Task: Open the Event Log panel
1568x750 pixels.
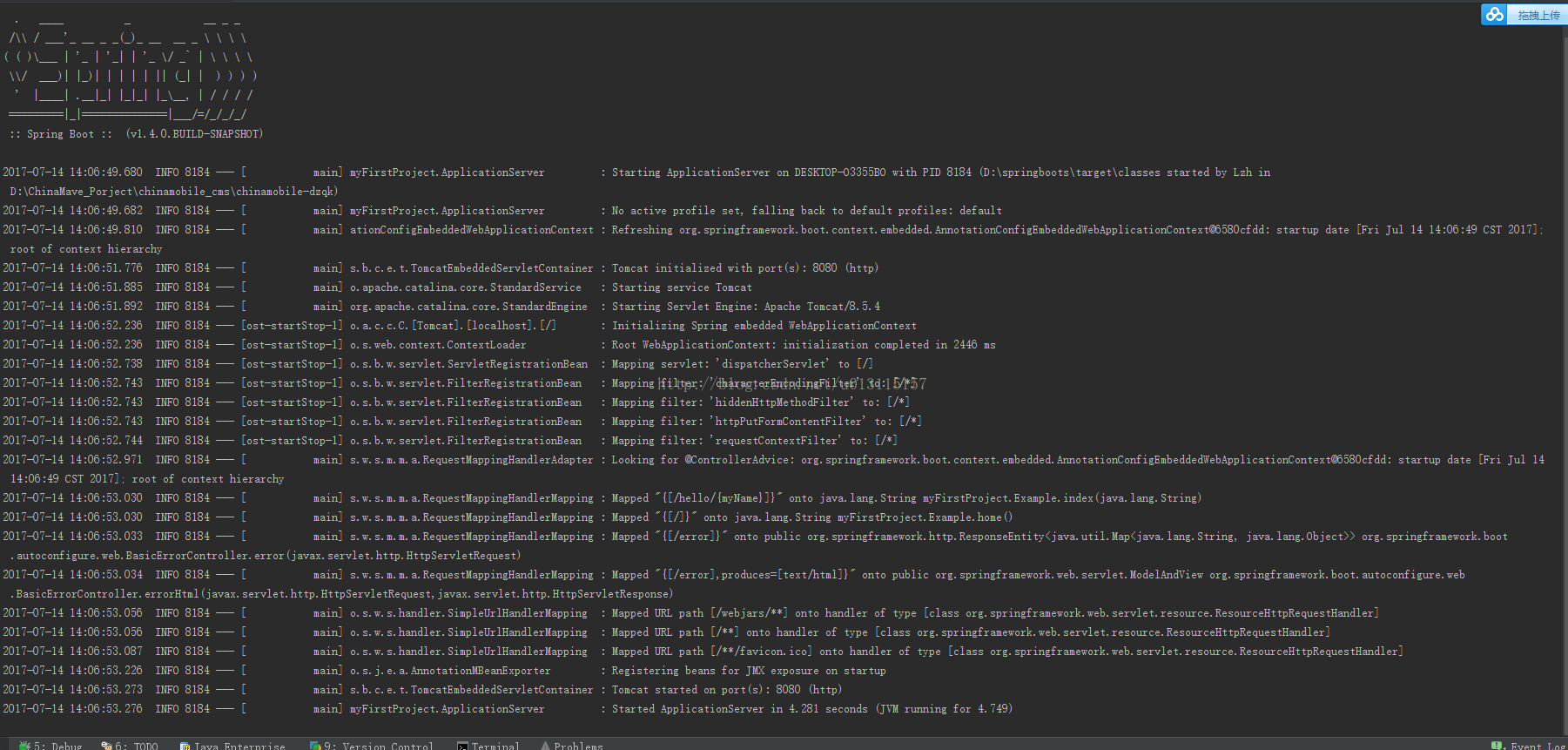Action: point(1530,745)
